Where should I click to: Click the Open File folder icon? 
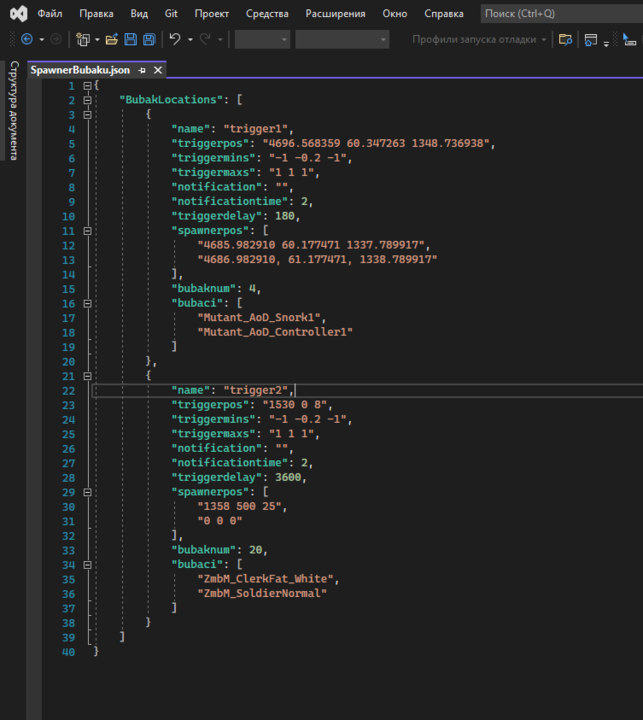[112, 39]
